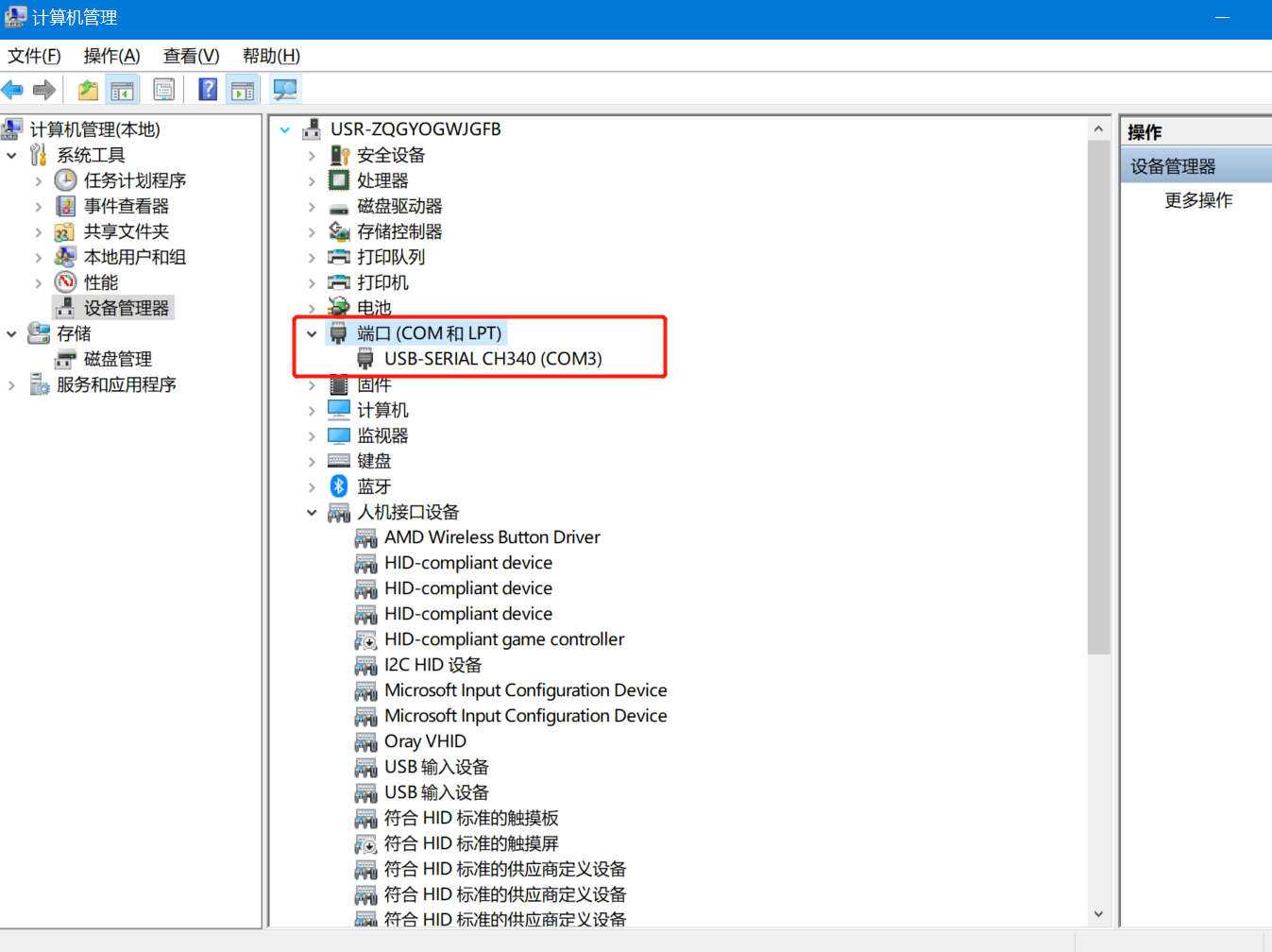Image resolution: width=1272 pixels, height=952 pixels.
Task: Open 磁盘管理 in the left tree
Action: click(117, 359)
